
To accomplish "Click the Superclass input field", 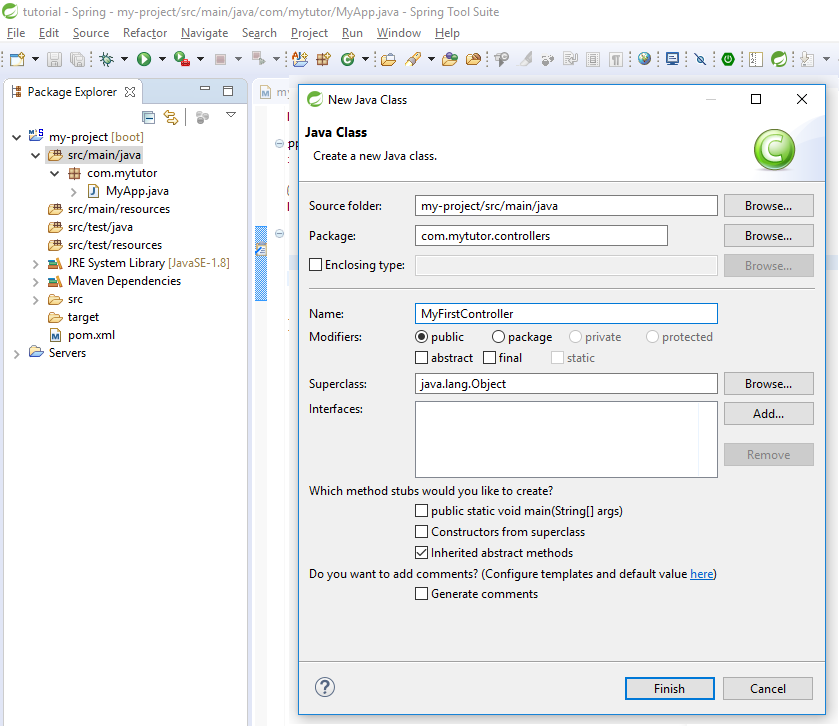I will tap(566, 384).
